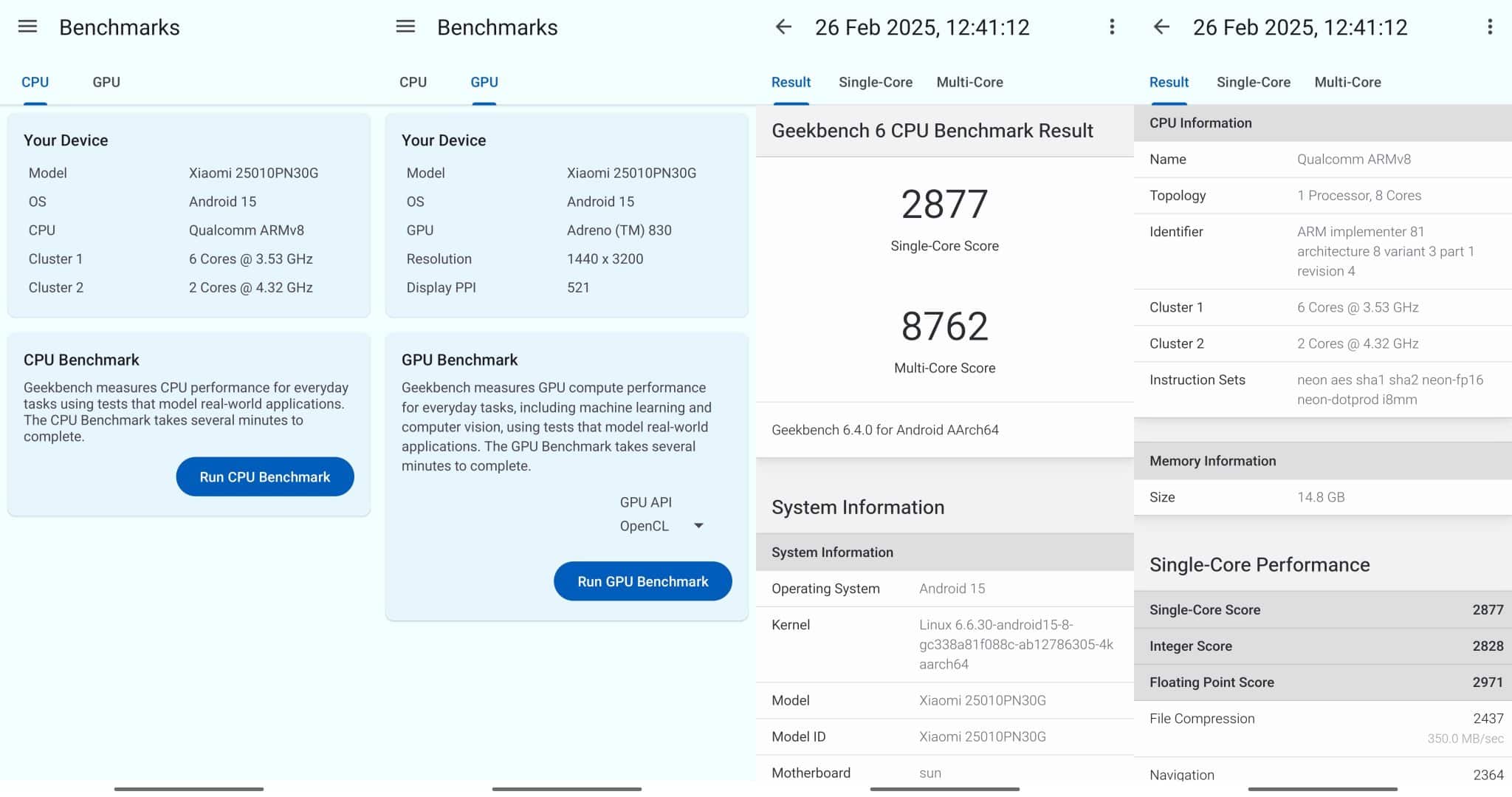
Task: Tap Geekbench 6.4.0 for Android AArch64 text
Action: [x=885, y=430]
